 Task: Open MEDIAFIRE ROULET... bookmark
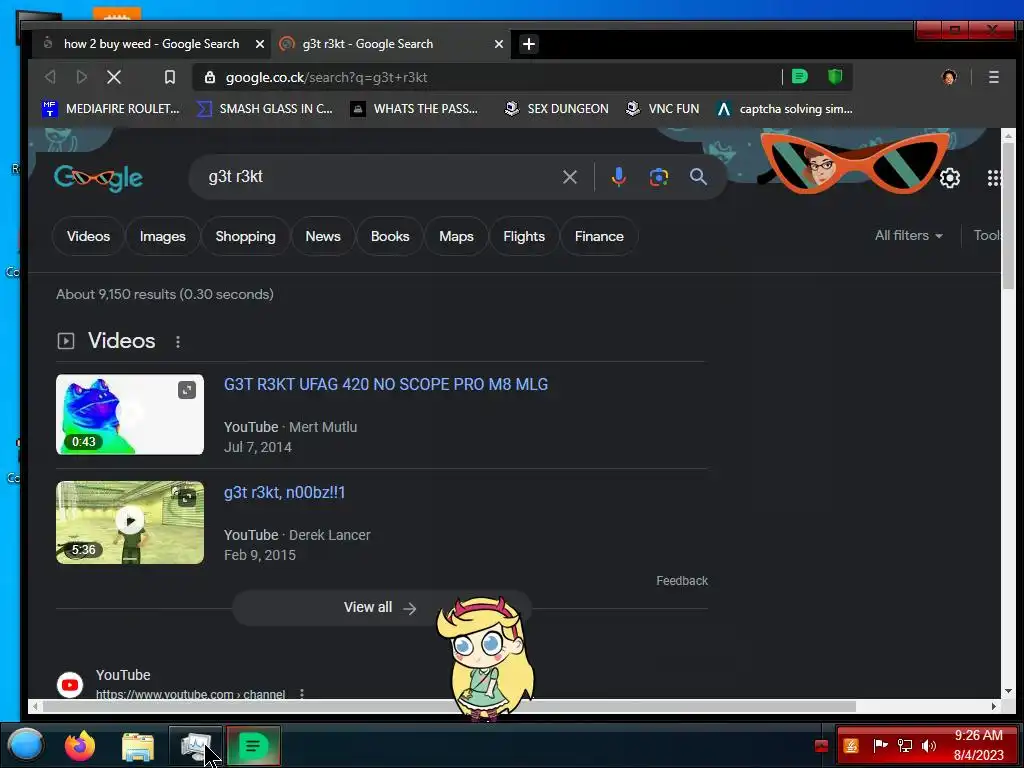point(111,109)
